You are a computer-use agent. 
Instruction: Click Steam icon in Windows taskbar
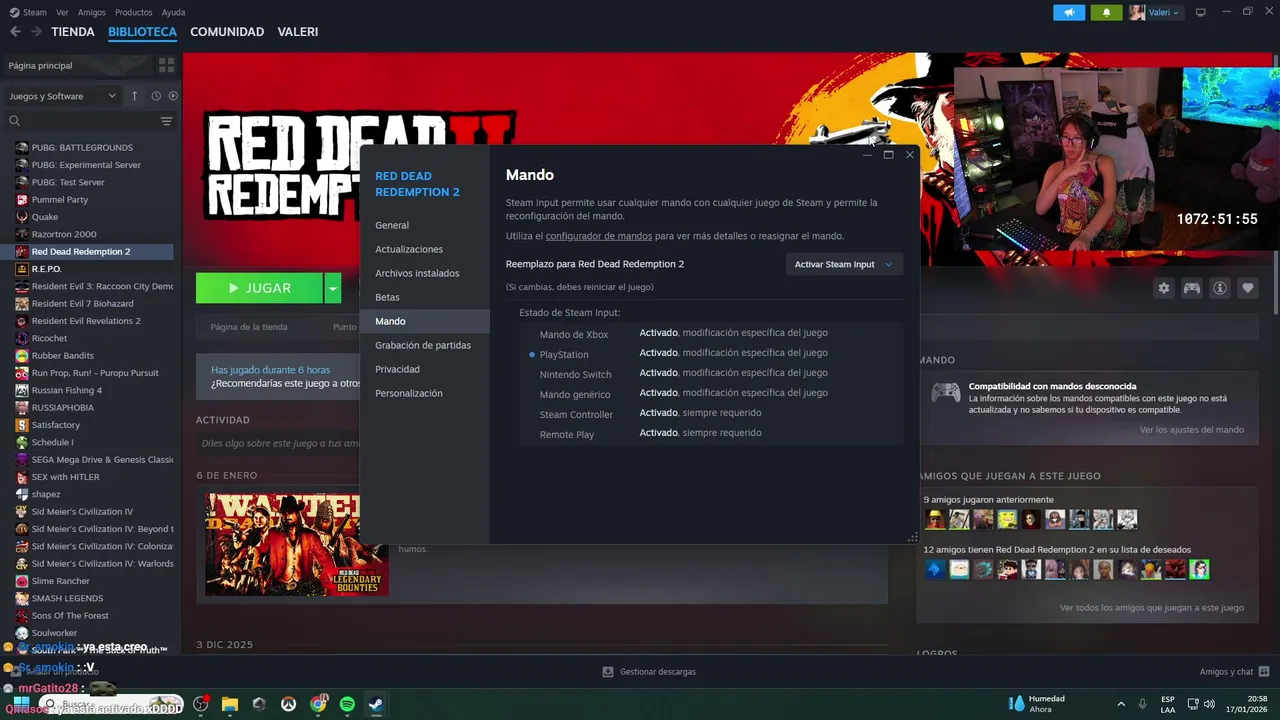pyautogui.click(x=376, y=704)
